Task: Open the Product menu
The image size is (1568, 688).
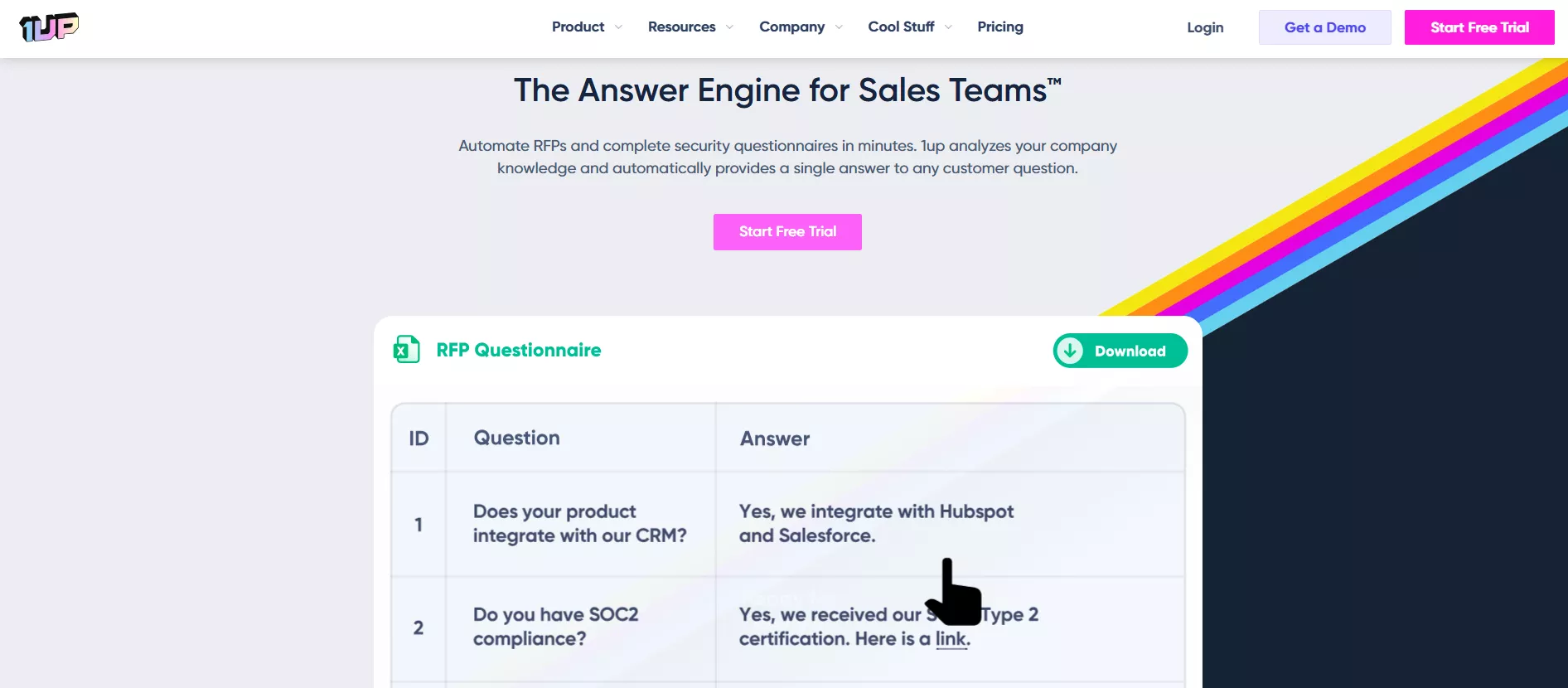Action: 578,27
